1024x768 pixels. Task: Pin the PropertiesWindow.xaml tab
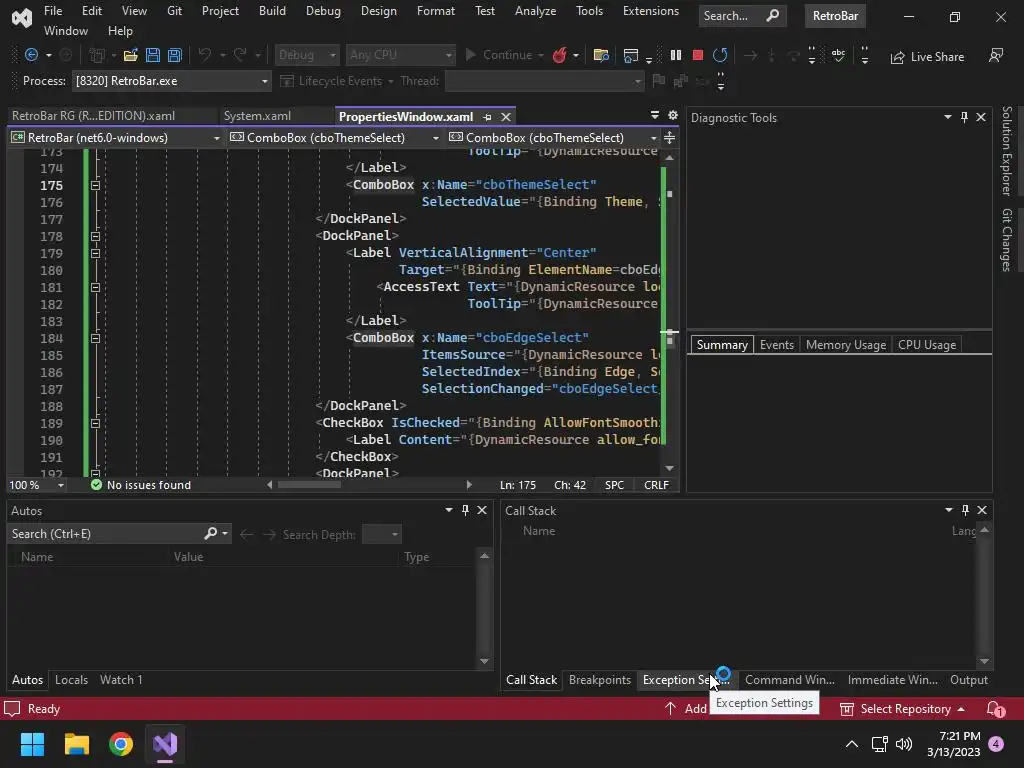click(x=487, y=117)
